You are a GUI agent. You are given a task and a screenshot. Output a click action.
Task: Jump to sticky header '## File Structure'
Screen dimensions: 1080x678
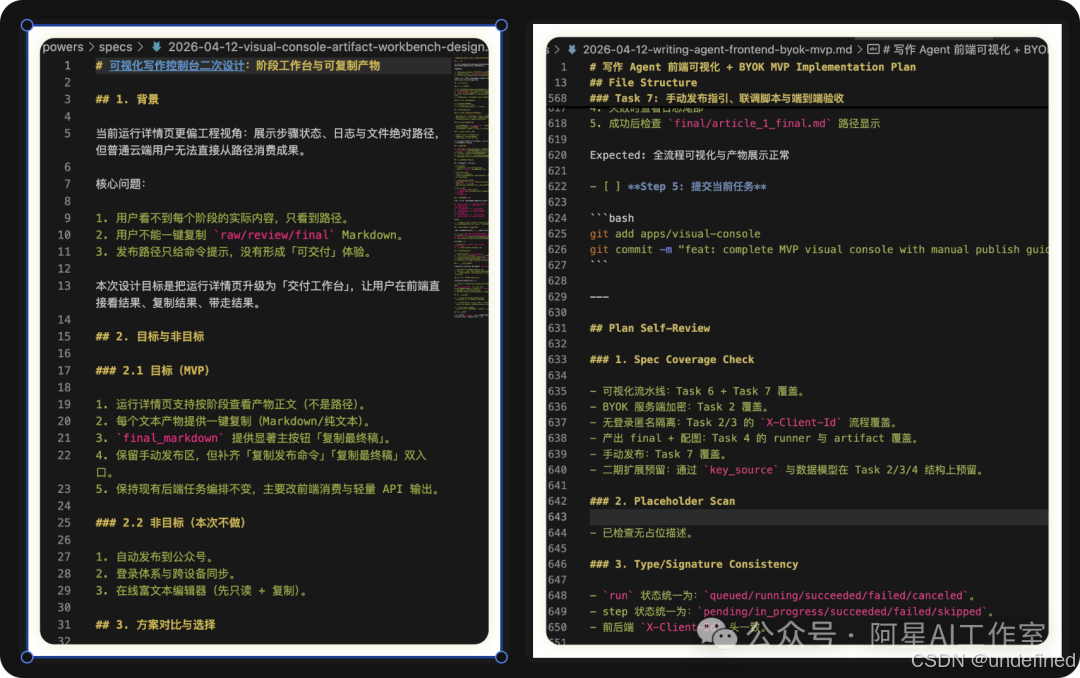pyautogui.click(x=643, y=83)
